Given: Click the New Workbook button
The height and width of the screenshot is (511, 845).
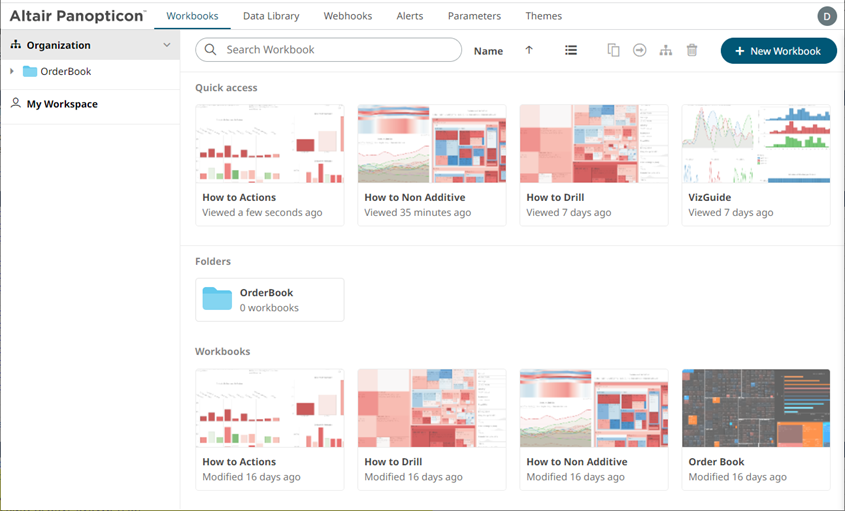Looking at the screenshot, I should coord(779,51).
